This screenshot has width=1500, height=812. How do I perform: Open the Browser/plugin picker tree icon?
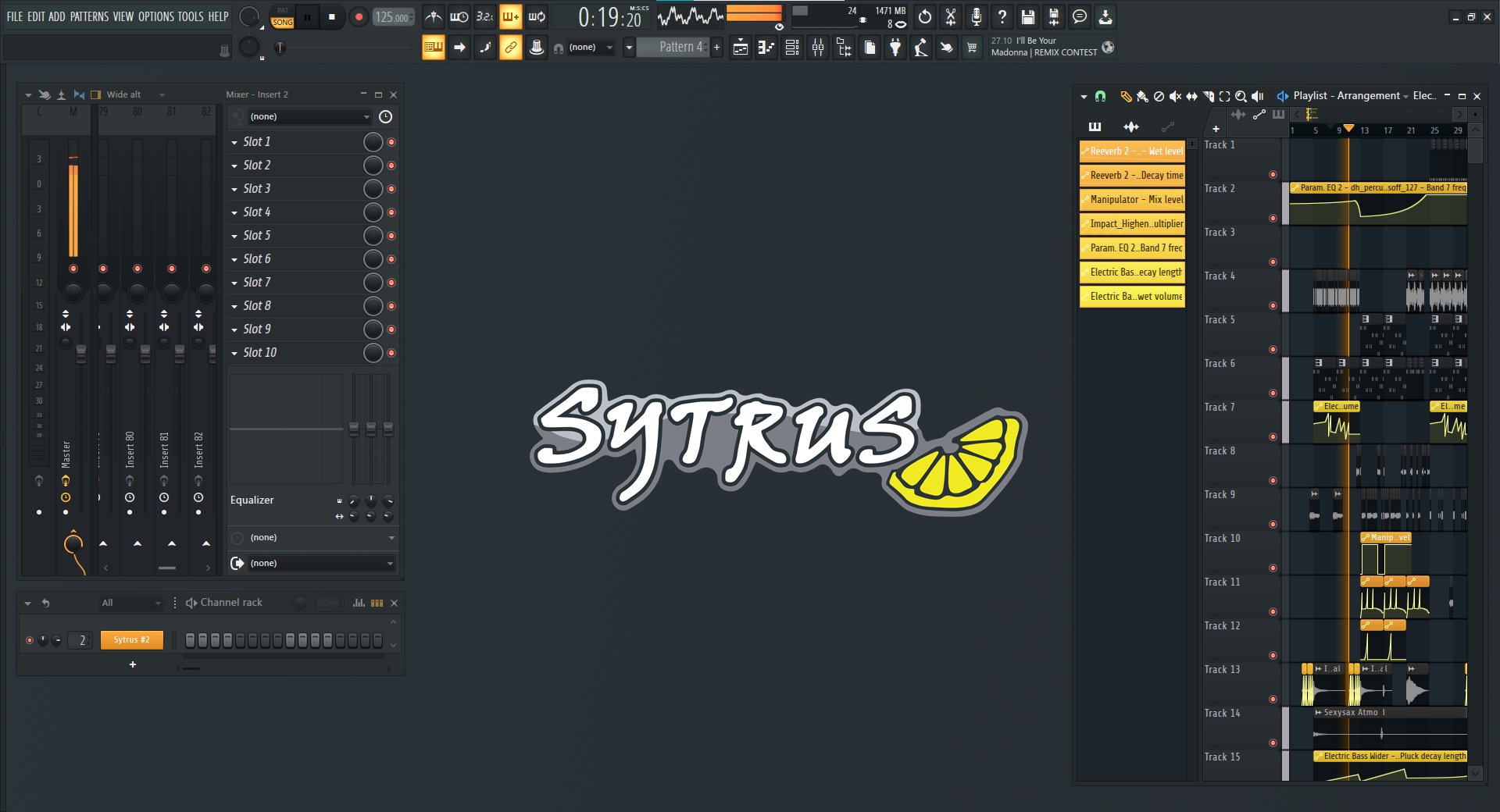point(844,48)
